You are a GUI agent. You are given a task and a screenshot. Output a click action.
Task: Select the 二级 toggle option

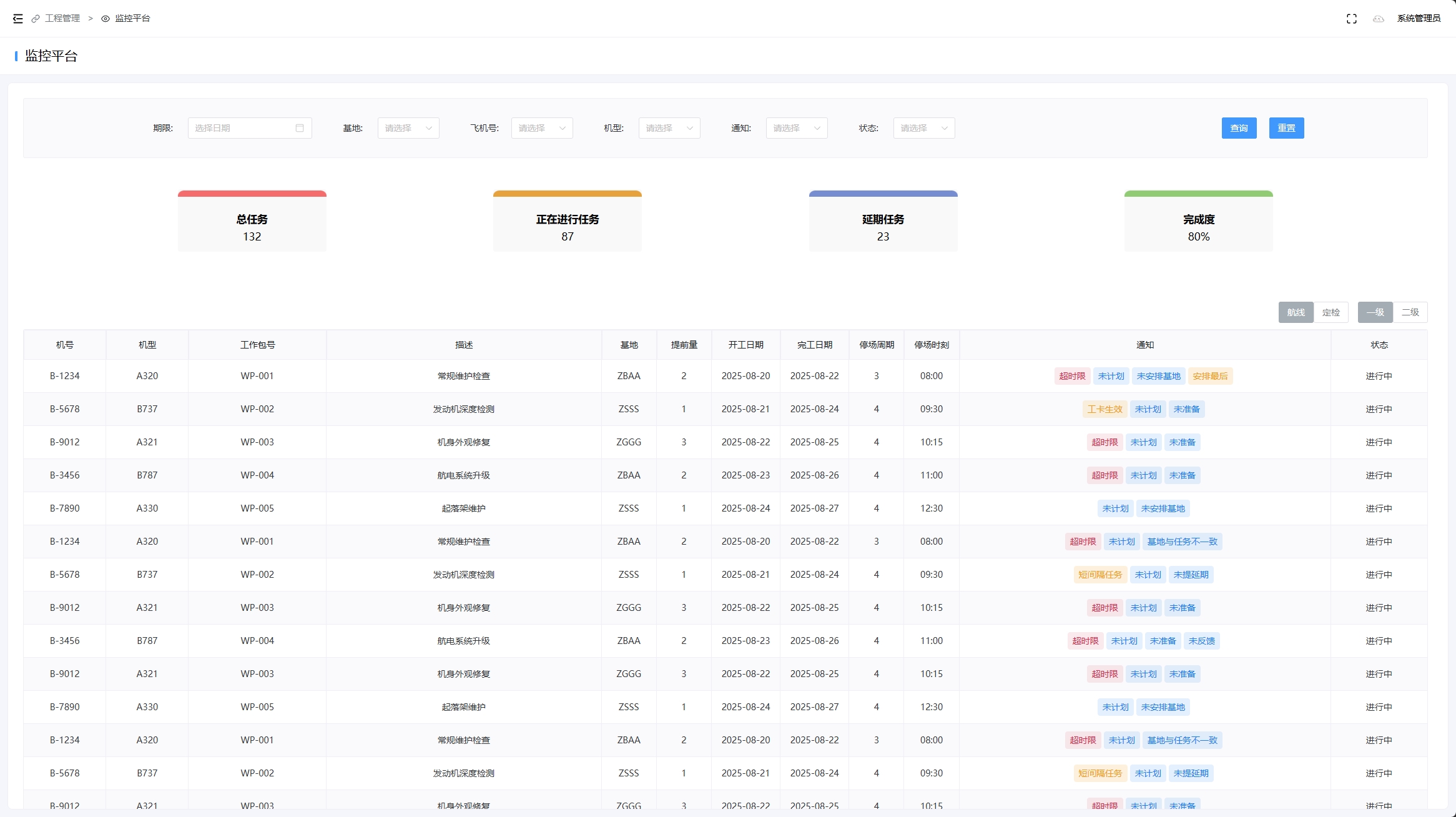(1410, 312)
